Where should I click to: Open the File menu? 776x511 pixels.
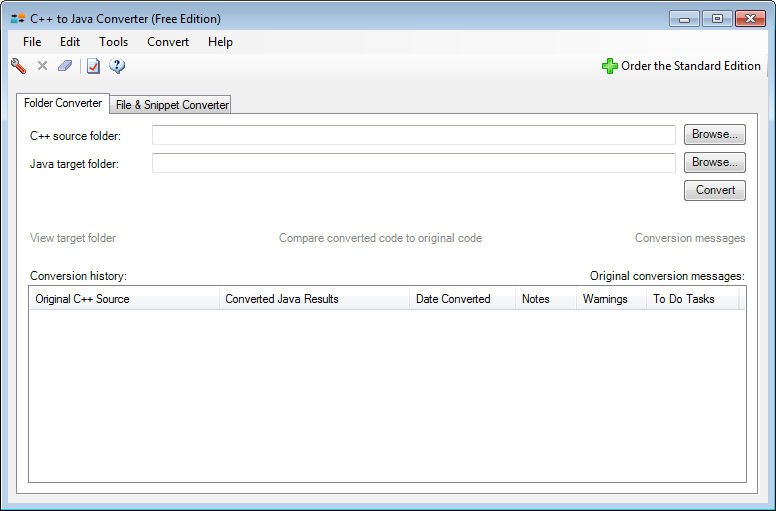tap(32, 42)
